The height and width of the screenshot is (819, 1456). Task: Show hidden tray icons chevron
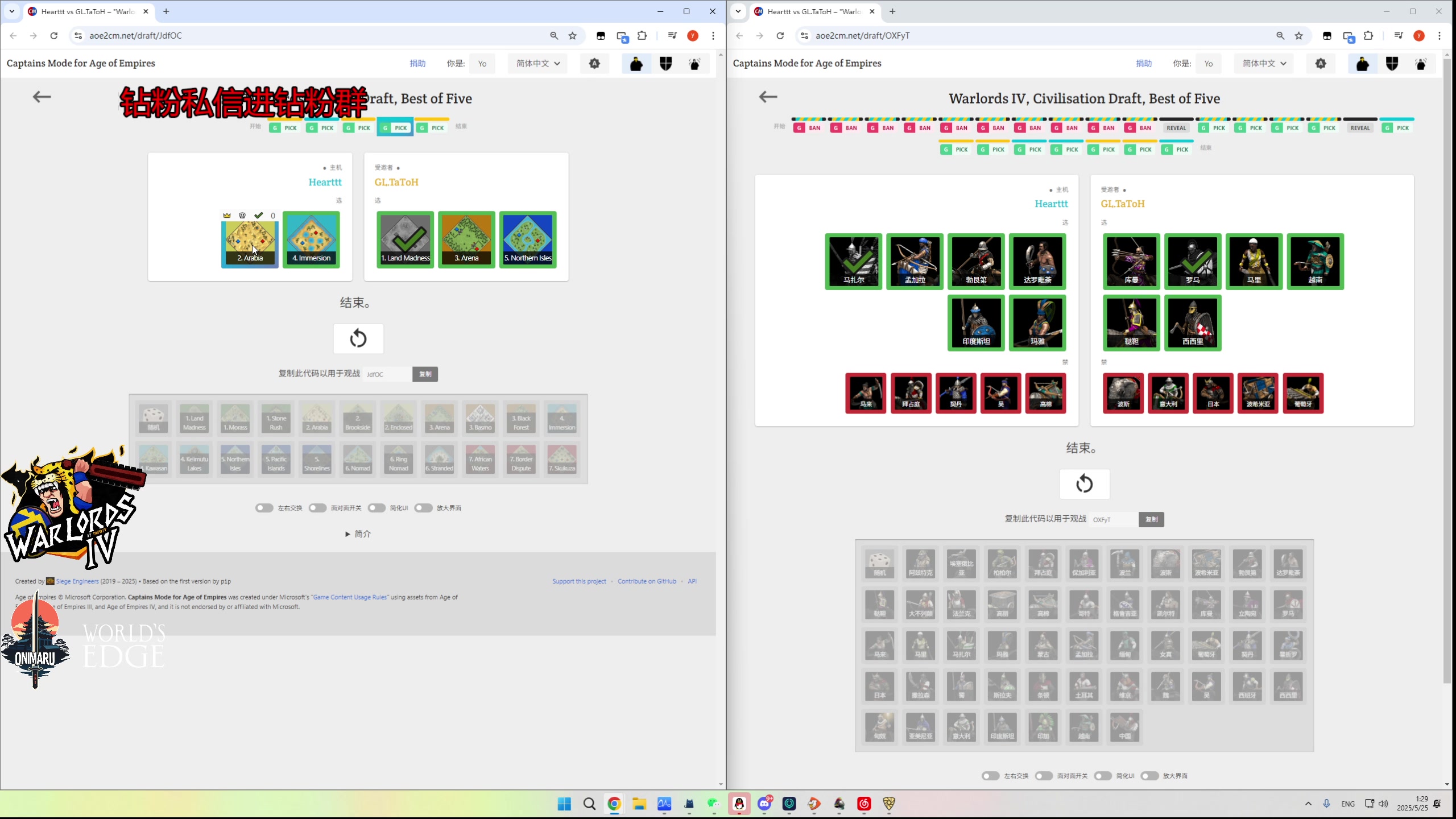coord(1308,804)
